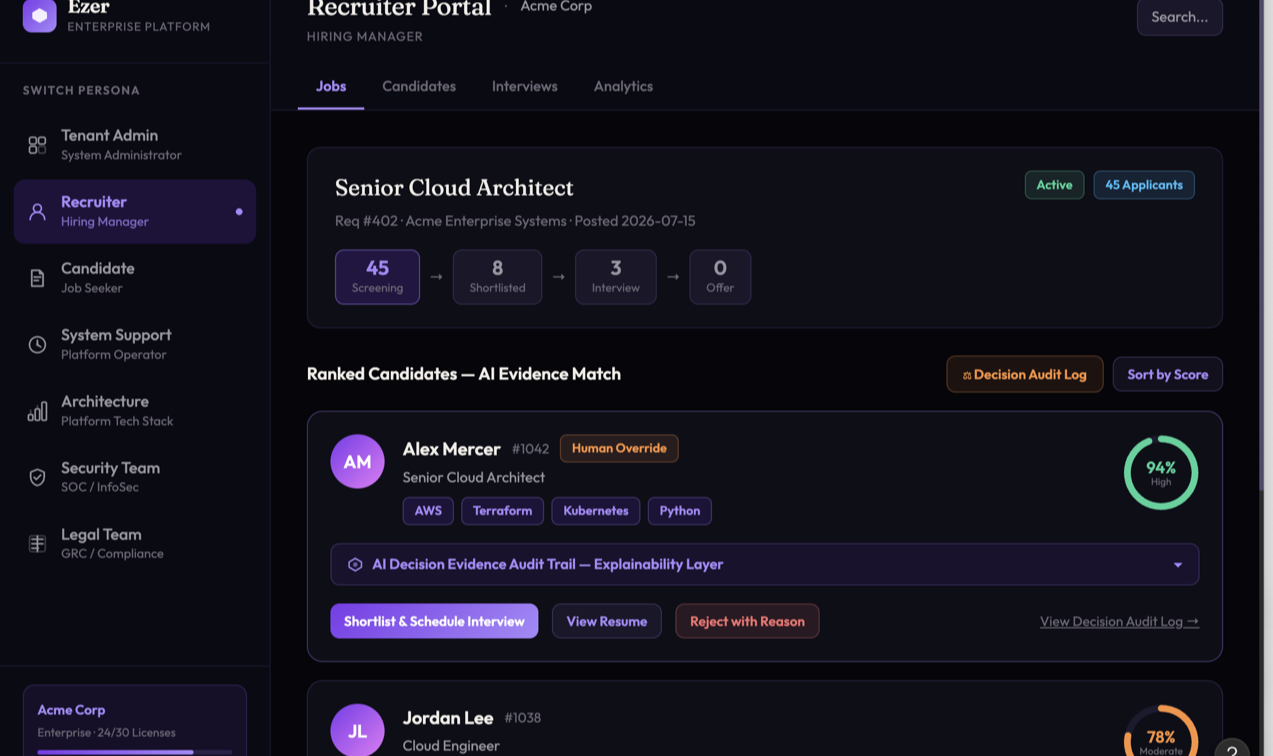The image size is (1273, 756).
Task: Click the 45 Applicants badge
Action: pos(1144,185)
